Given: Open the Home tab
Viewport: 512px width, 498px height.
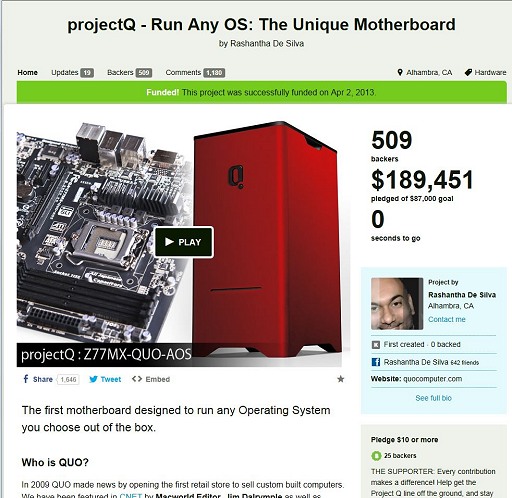Looking at the screenshot, I should pos(27,72).
